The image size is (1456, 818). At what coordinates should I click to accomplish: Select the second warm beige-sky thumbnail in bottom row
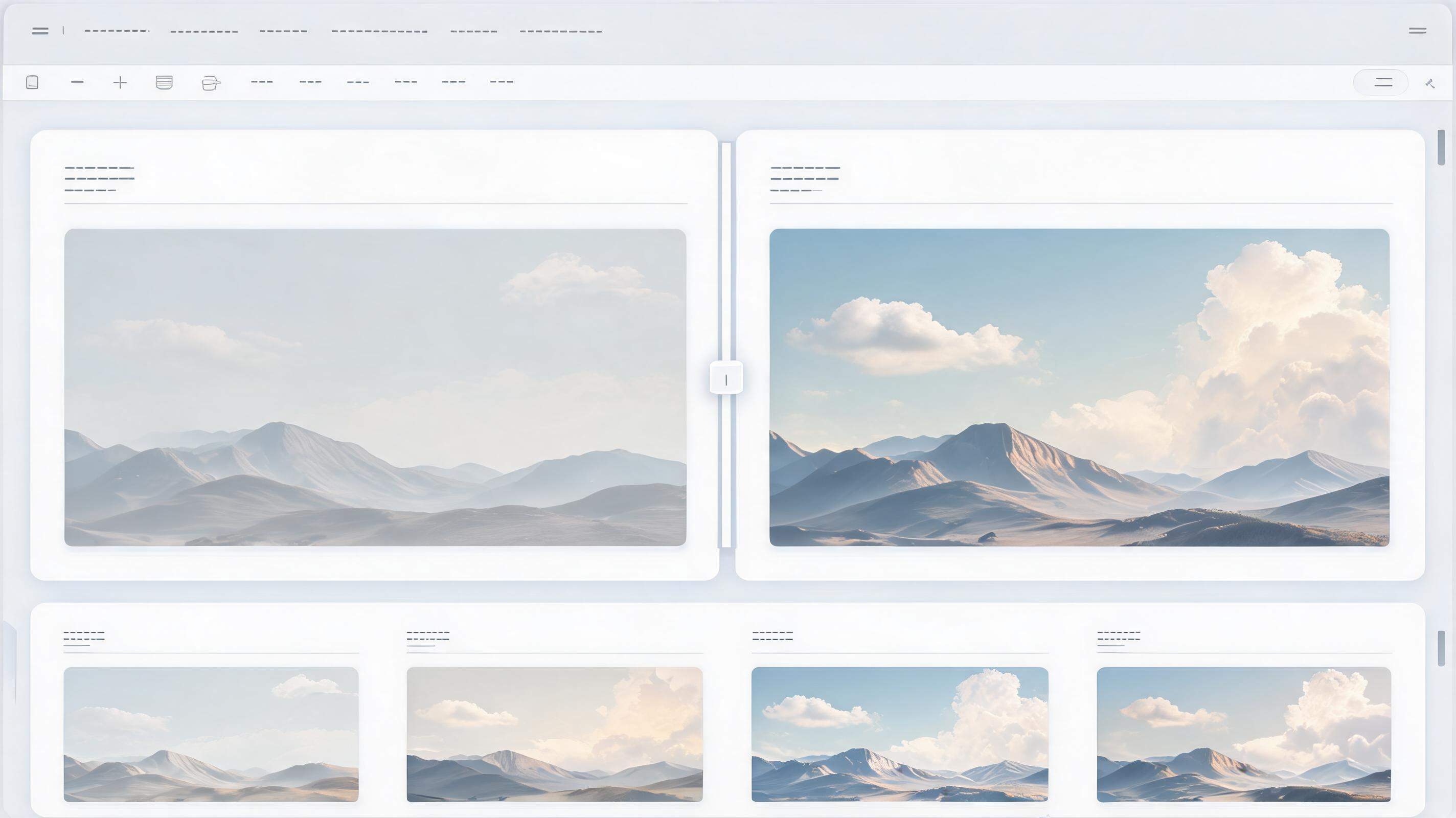coord(555,734)
